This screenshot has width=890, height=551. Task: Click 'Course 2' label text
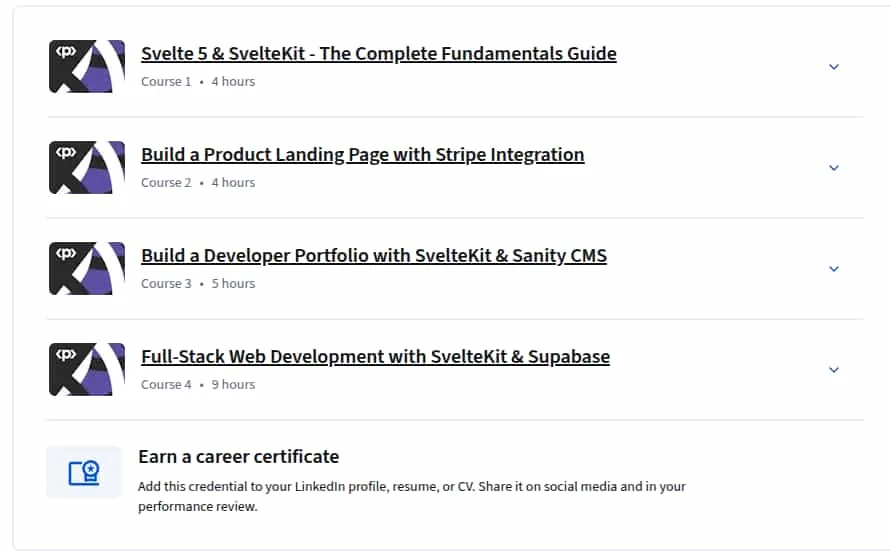[166, 183]
